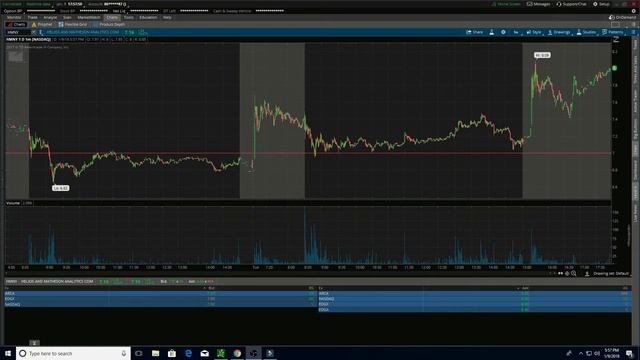Open Chrome from taskbar
The image size is (640, 360).
click(237, 353)
